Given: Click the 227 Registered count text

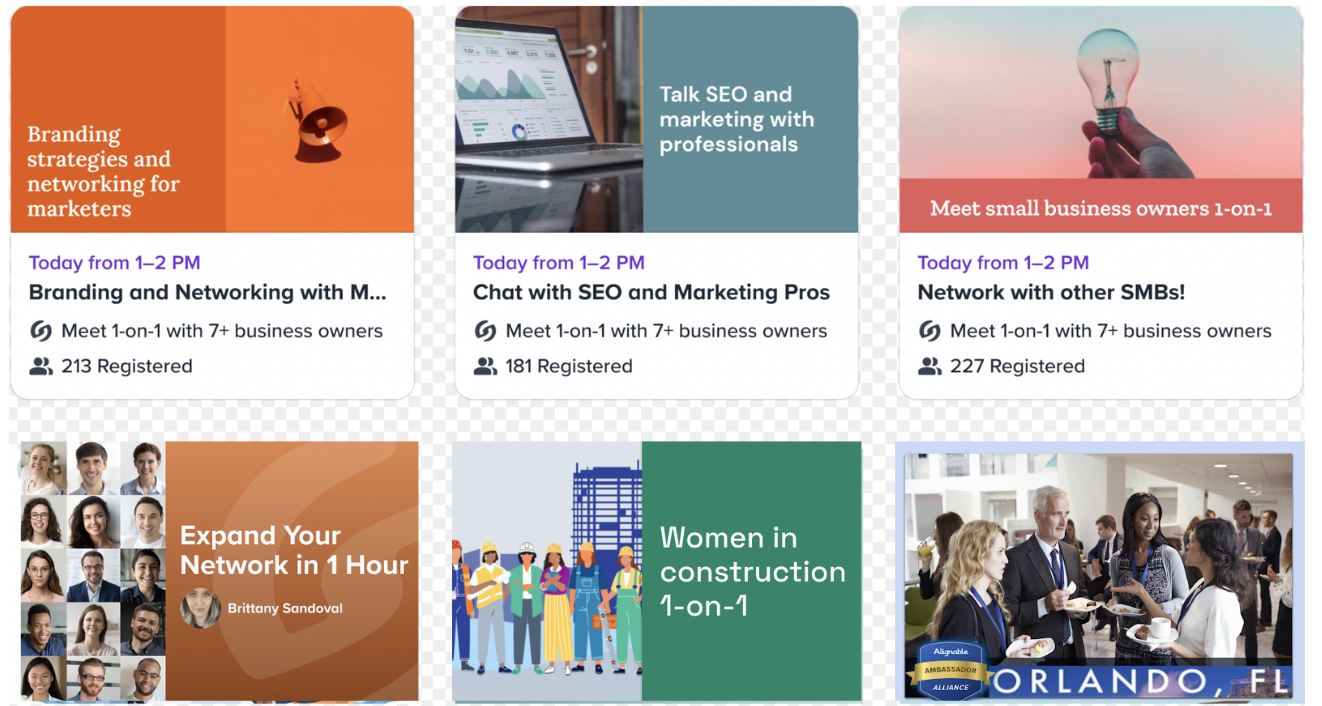Looking at the screenshot, I should [x=1018, y=366].
